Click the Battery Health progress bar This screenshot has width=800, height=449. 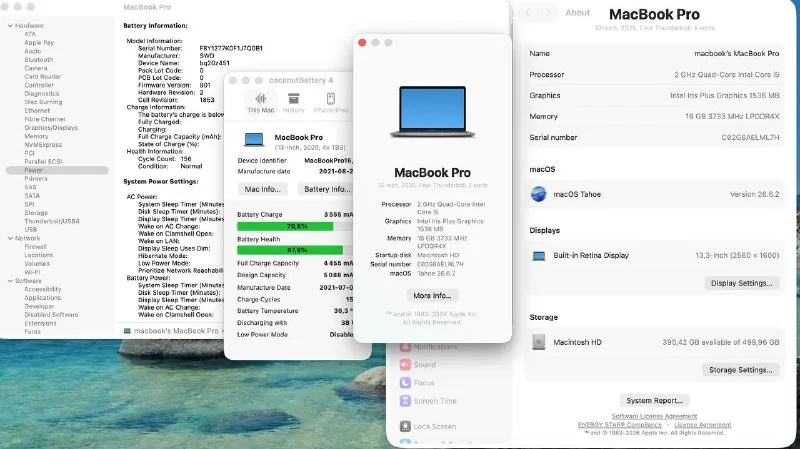pos(294,250)
